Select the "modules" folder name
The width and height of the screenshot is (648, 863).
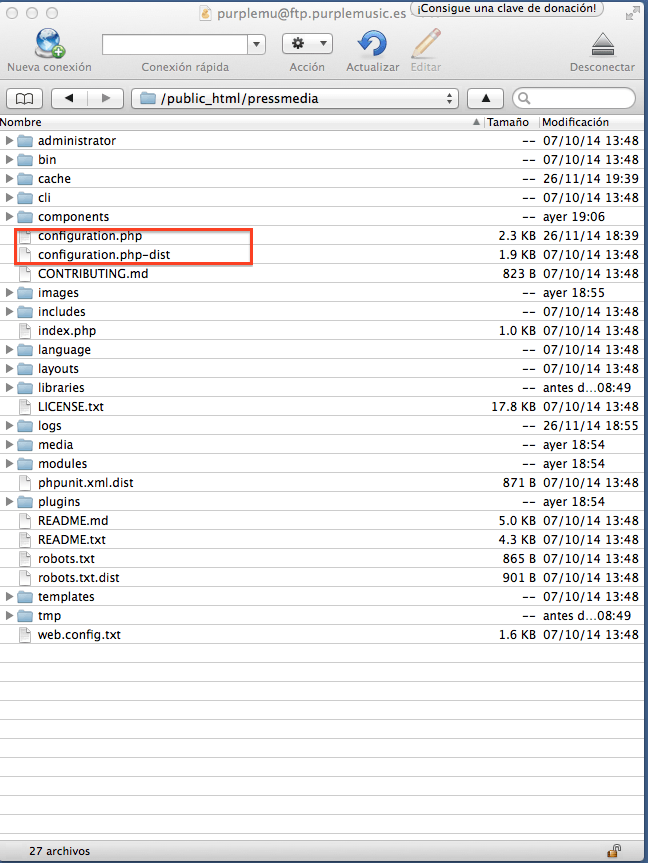click(x=62, y=463)
